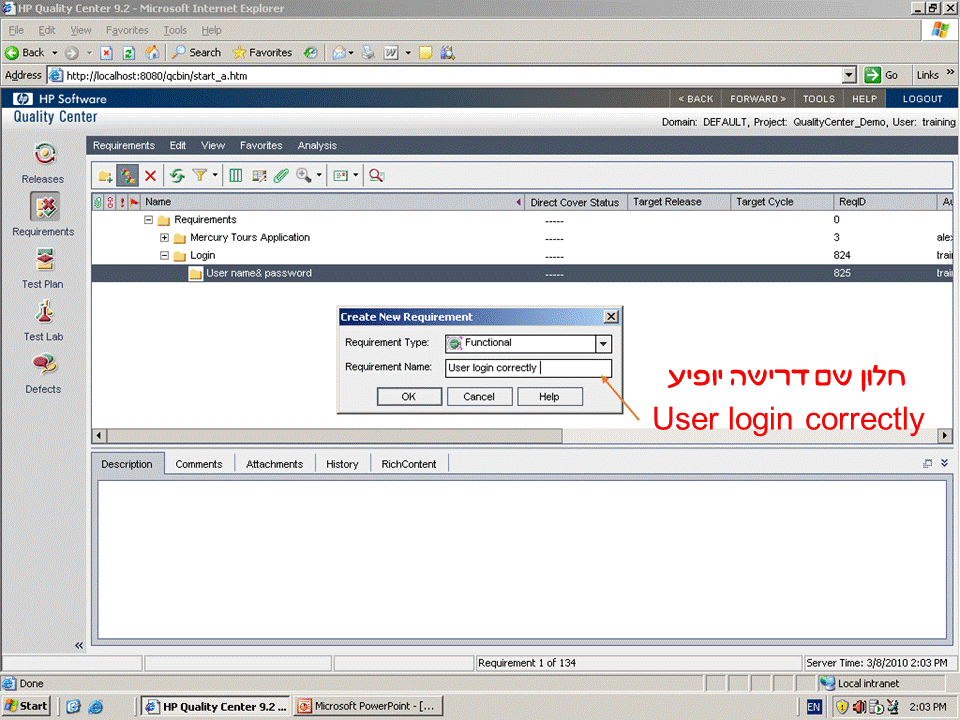Click the browser Address bar
960x720 pixels.
tap(453, 76)
